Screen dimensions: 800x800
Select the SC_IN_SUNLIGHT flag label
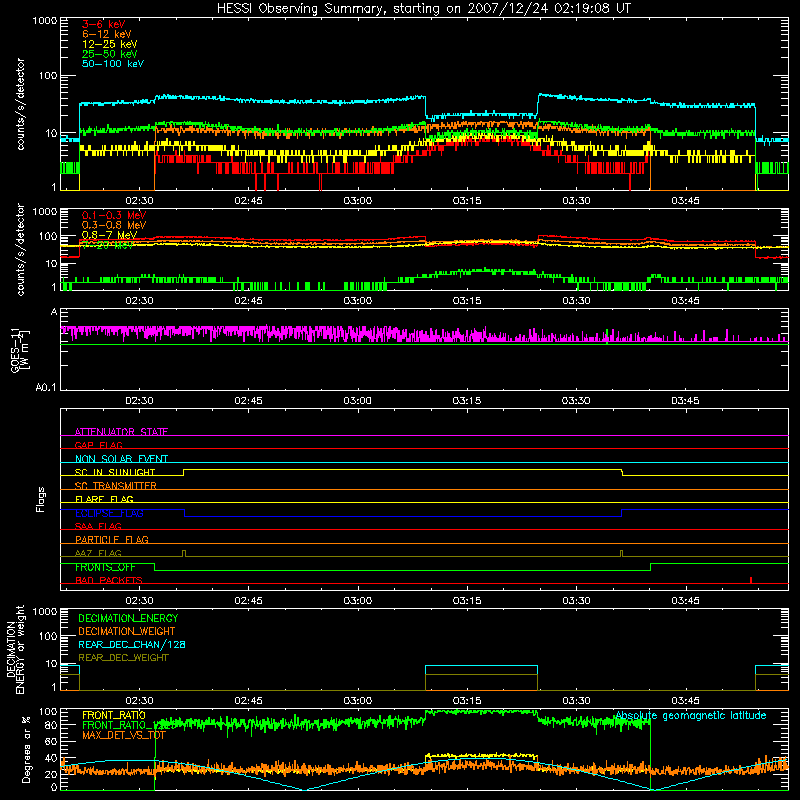click(x=115, y=472)
